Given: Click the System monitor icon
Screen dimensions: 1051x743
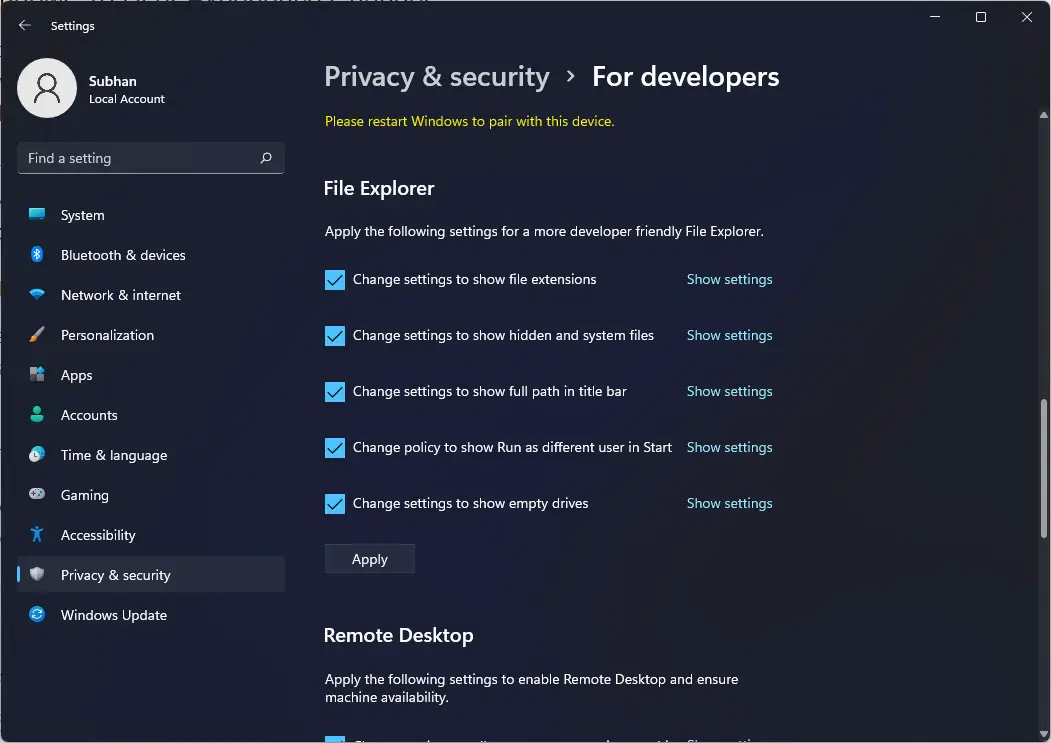Looking at the screenshot, I should [x=37, y=215].
